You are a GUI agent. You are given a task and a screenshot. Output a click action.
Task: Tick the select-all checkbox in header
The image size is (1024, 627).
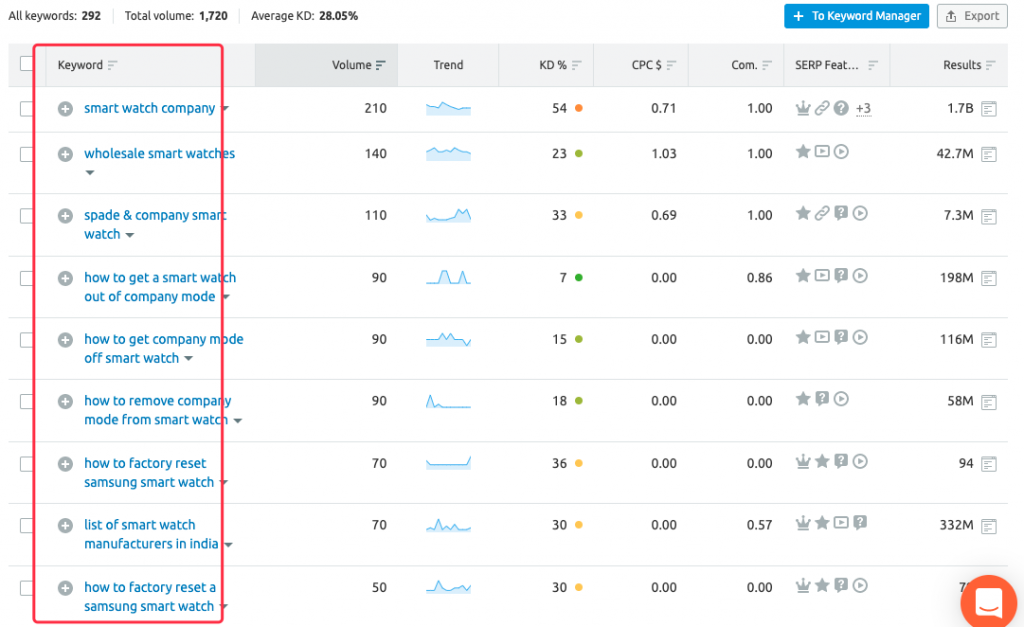coord(27,63)
